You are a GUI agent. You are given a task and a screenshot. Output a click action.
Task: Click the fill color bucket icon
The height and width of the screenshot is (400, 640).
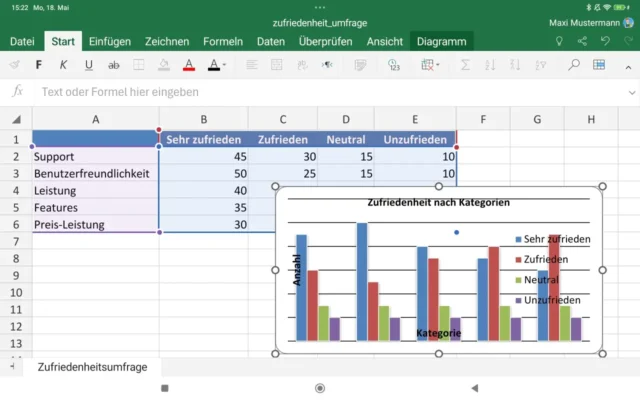[164, 65]
